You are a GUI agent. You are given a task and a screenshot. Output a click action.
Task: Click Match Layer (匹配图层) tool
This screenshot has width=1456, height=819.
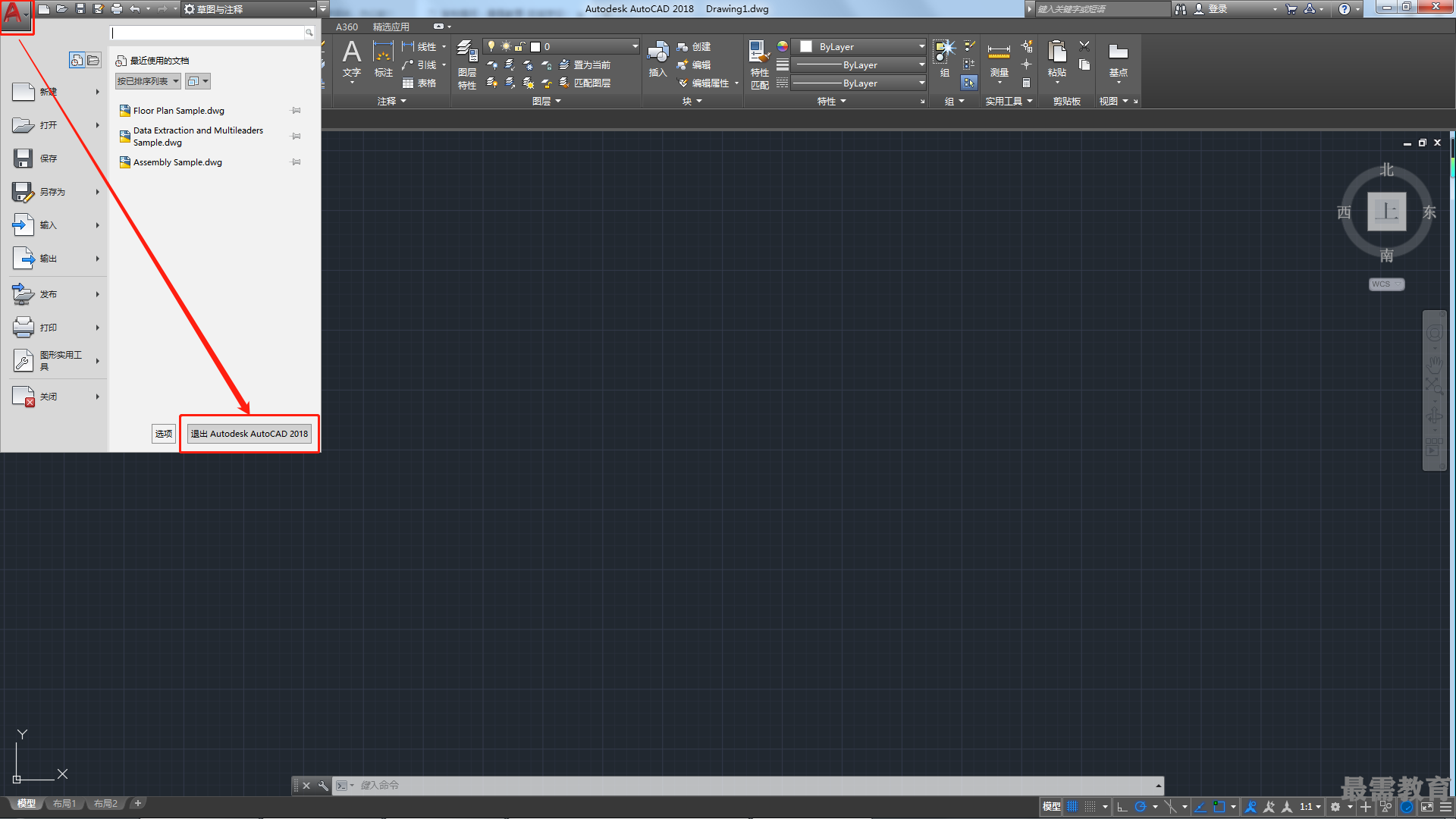tap(585, 83)
